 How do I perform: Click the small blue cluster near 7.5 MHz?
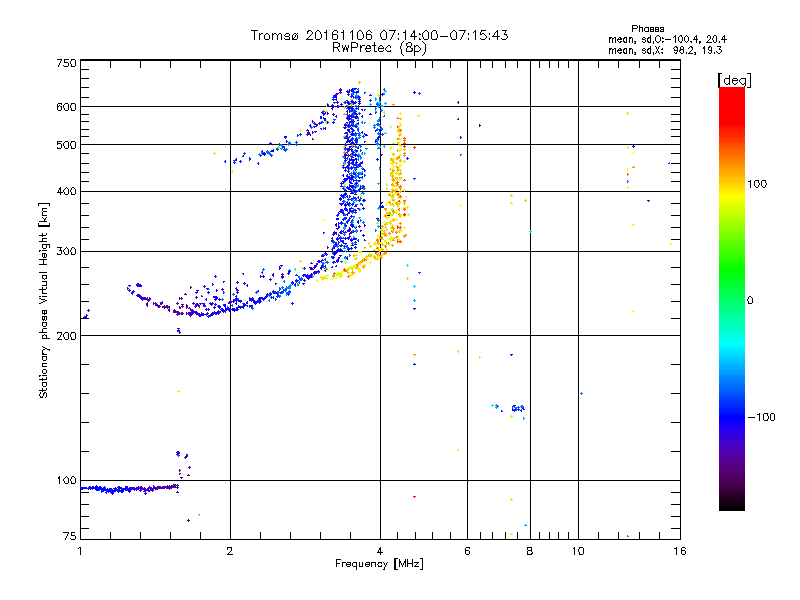[x=518, y=408]
